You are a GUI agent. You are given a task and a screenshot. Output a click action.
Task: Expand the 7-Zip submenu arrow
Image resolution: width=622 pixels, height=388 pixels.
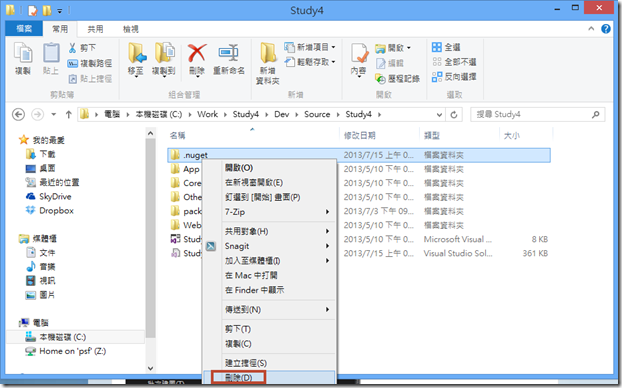pyautogui.click(x=327, y=212)
